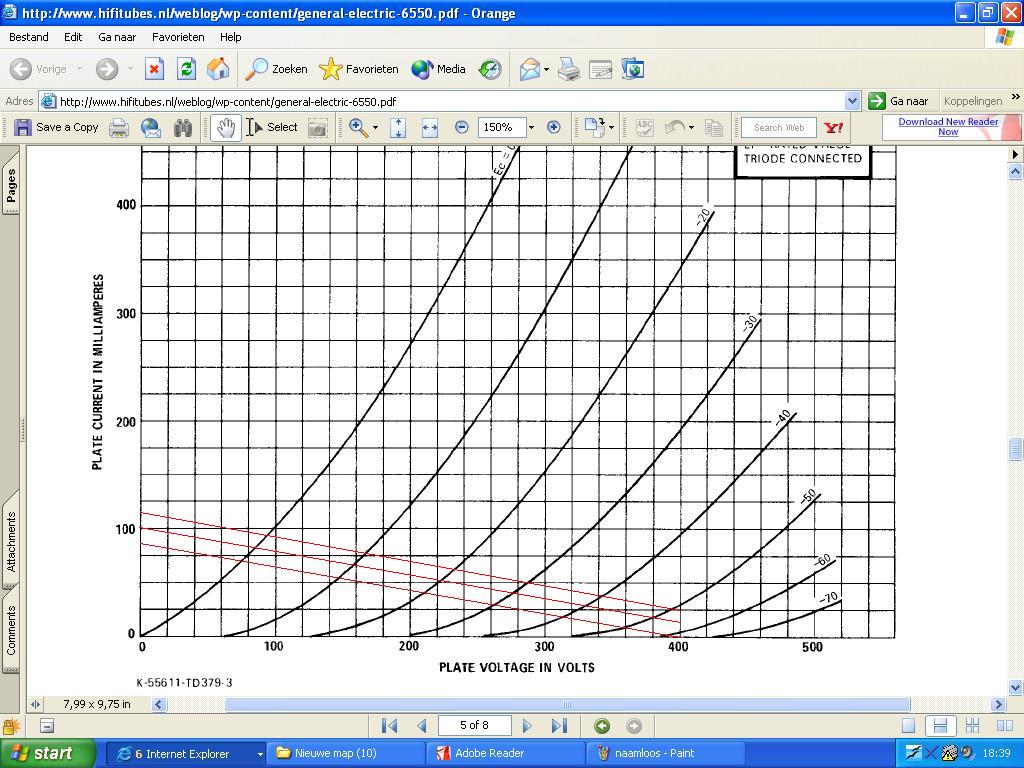Select the Zoom In magnifier tool
This screenshot has width=1024, height=768.
(358, 127)
